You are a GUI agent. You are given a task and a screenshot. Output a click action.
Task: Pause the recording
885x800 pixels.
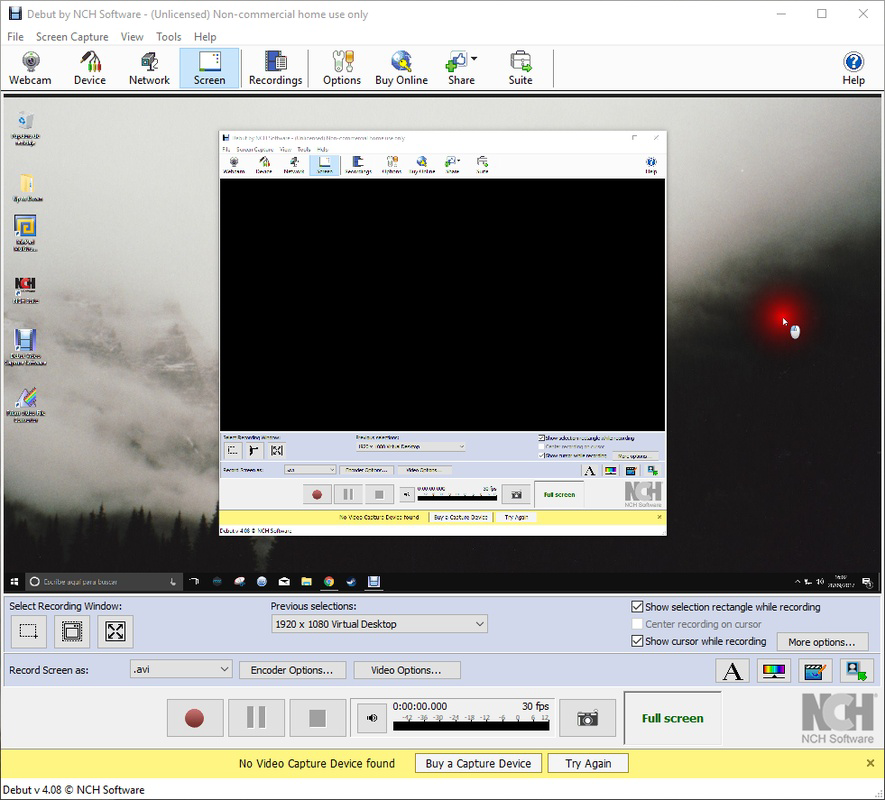256,718
